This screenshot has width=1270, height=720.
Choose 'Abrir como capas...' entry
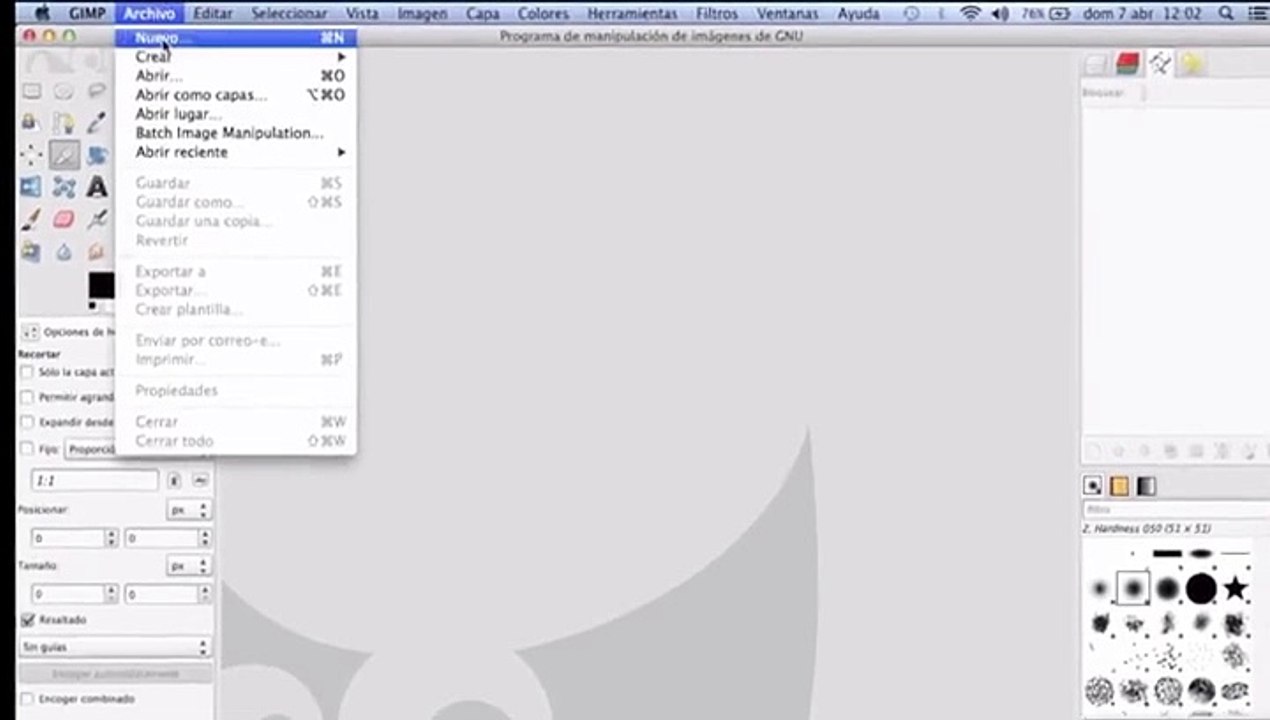pos(238,95)
